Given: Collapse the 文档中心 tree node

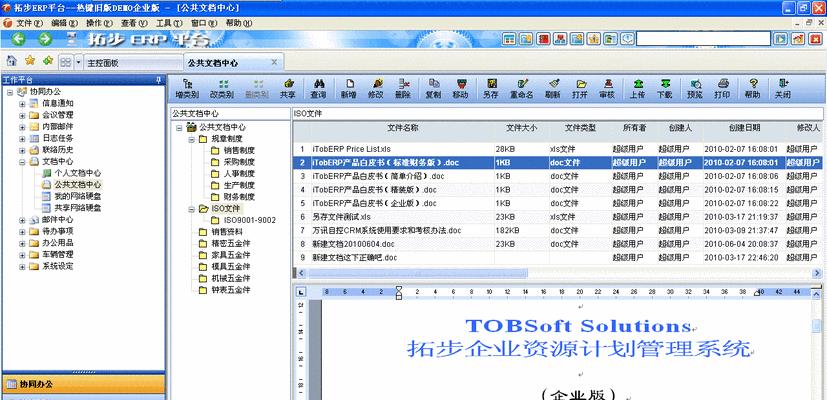Looking at the screenshot, I should pyautogui.click(x=22, y=162).
